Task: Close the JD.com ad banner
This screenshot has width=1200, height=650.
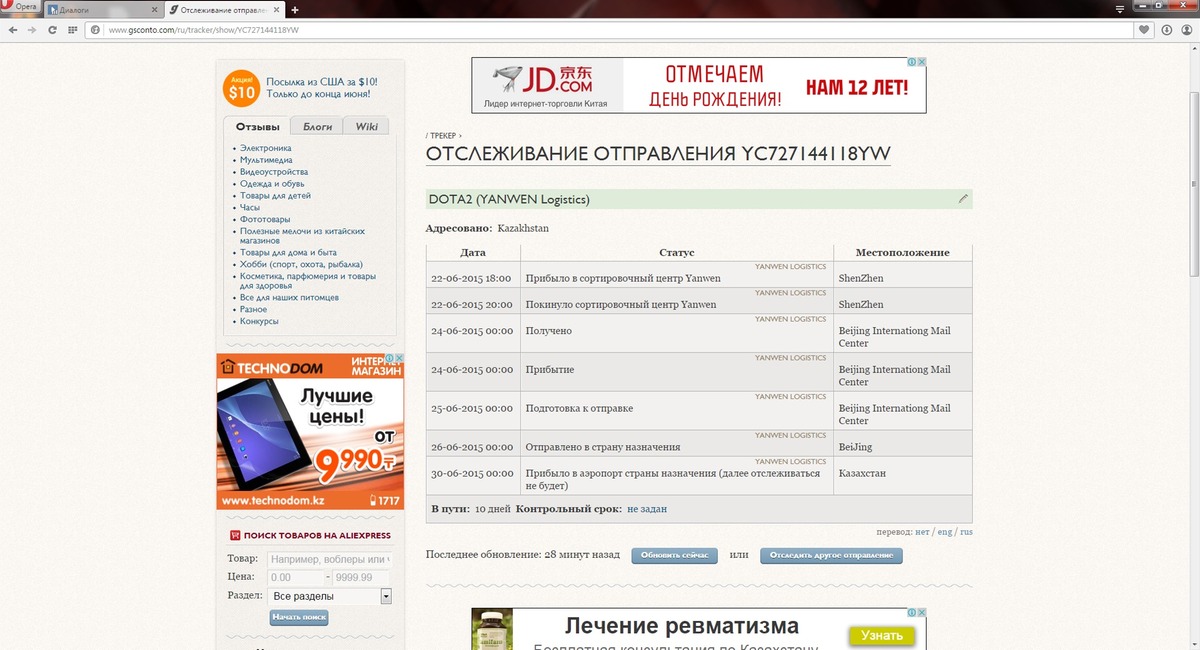Action: pyautogui.click(x=920, y=62)
